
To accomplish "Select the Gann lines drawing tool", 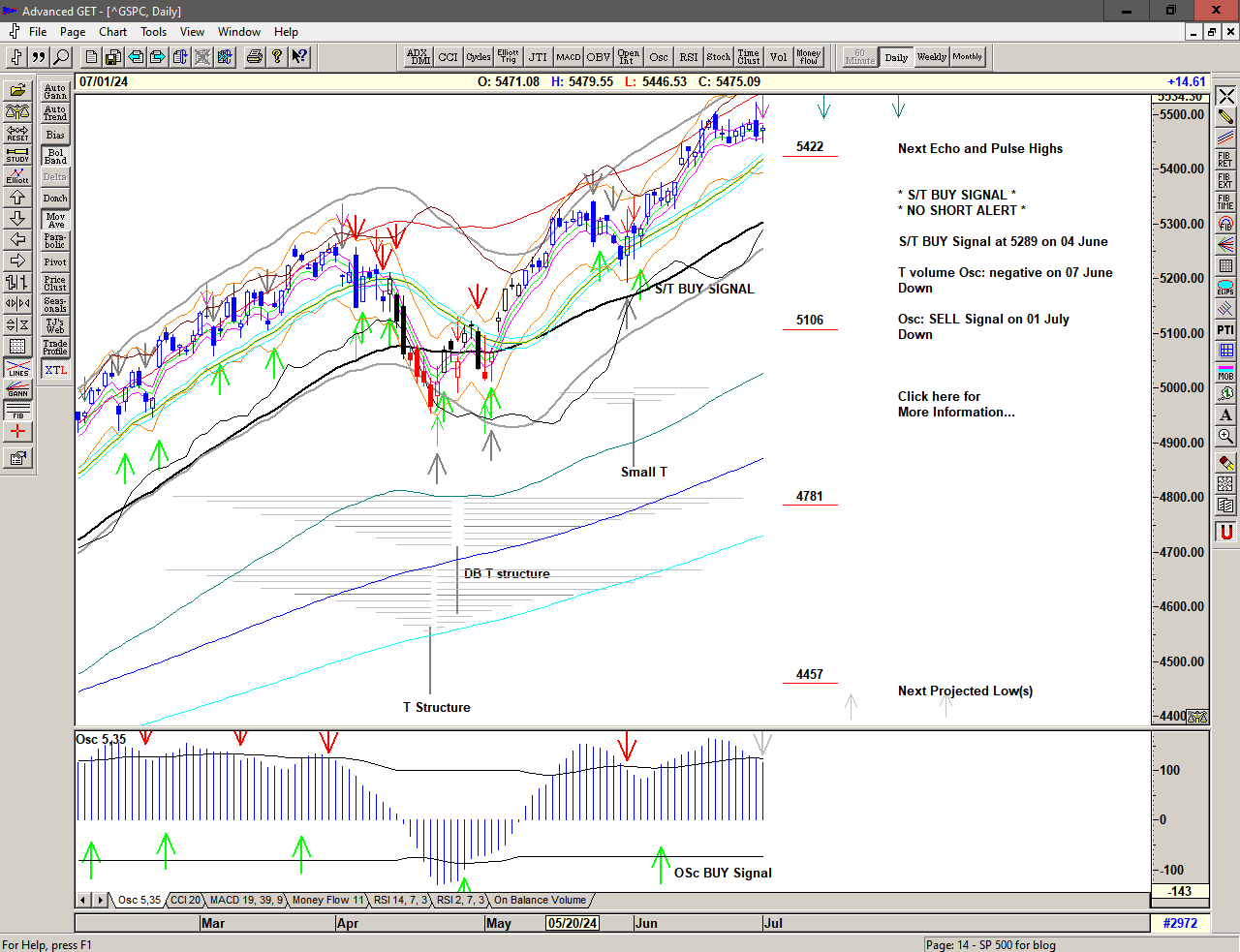I will coord(17,389).
